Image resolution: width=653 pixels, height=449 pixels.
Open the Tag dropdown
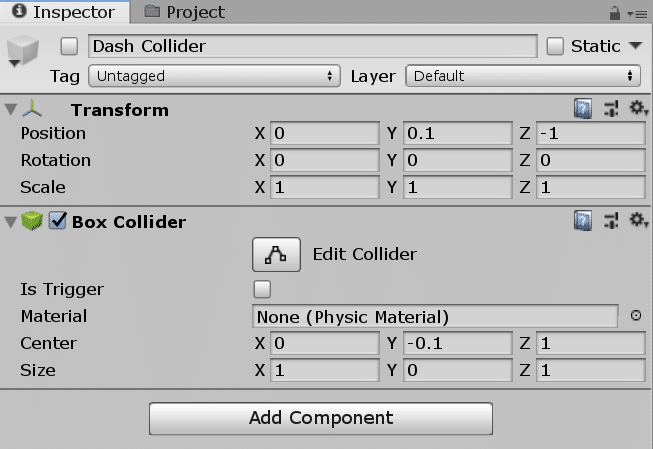214,76
